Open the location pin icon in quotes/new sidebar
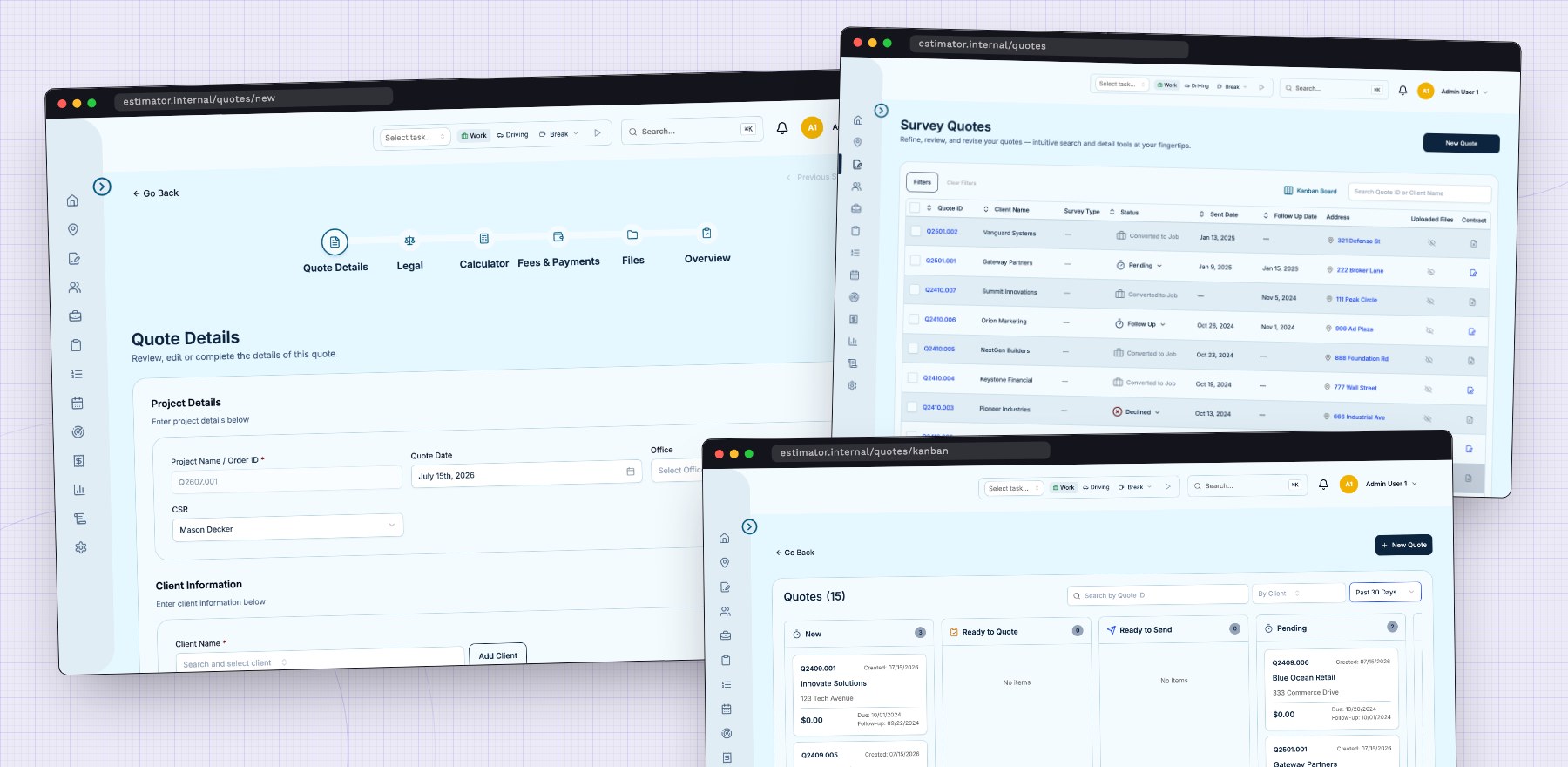The width and height of the screenshot is (1568, 767). click(x=73, y=229)
